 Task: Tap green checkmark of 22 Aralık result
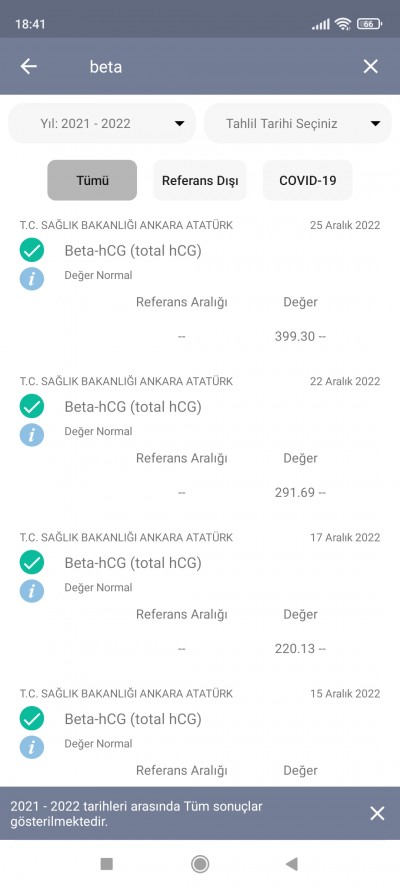32,406
